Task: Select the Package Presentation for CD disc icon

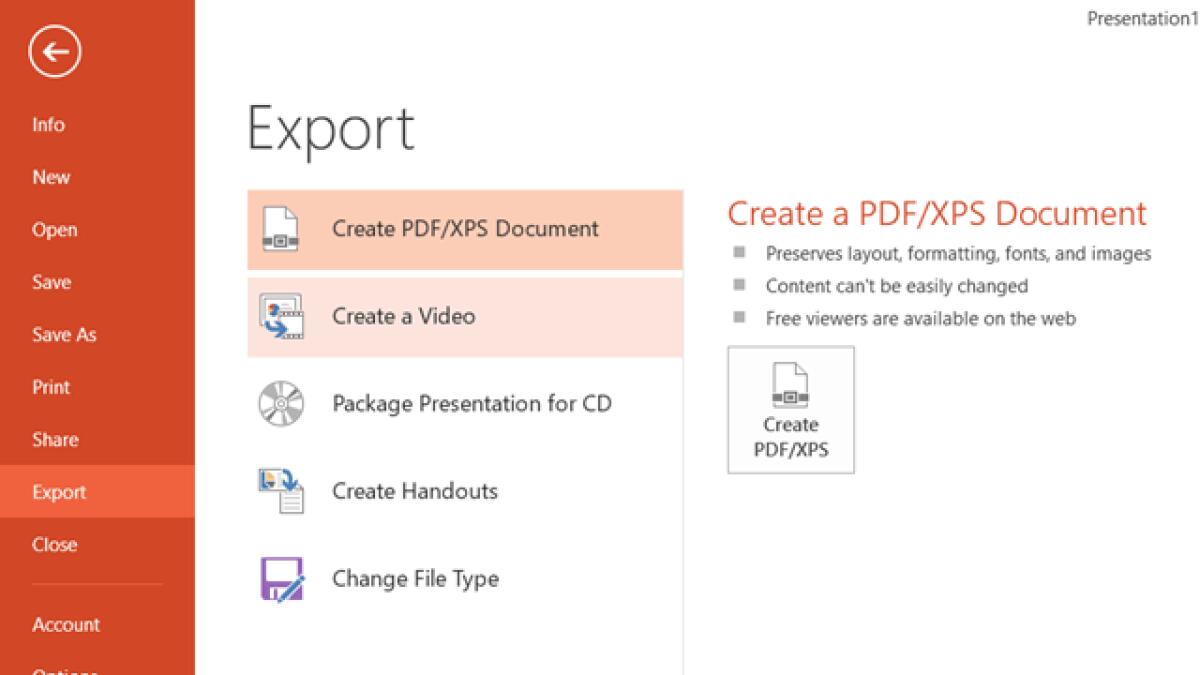Action: (x=281, y=404)
